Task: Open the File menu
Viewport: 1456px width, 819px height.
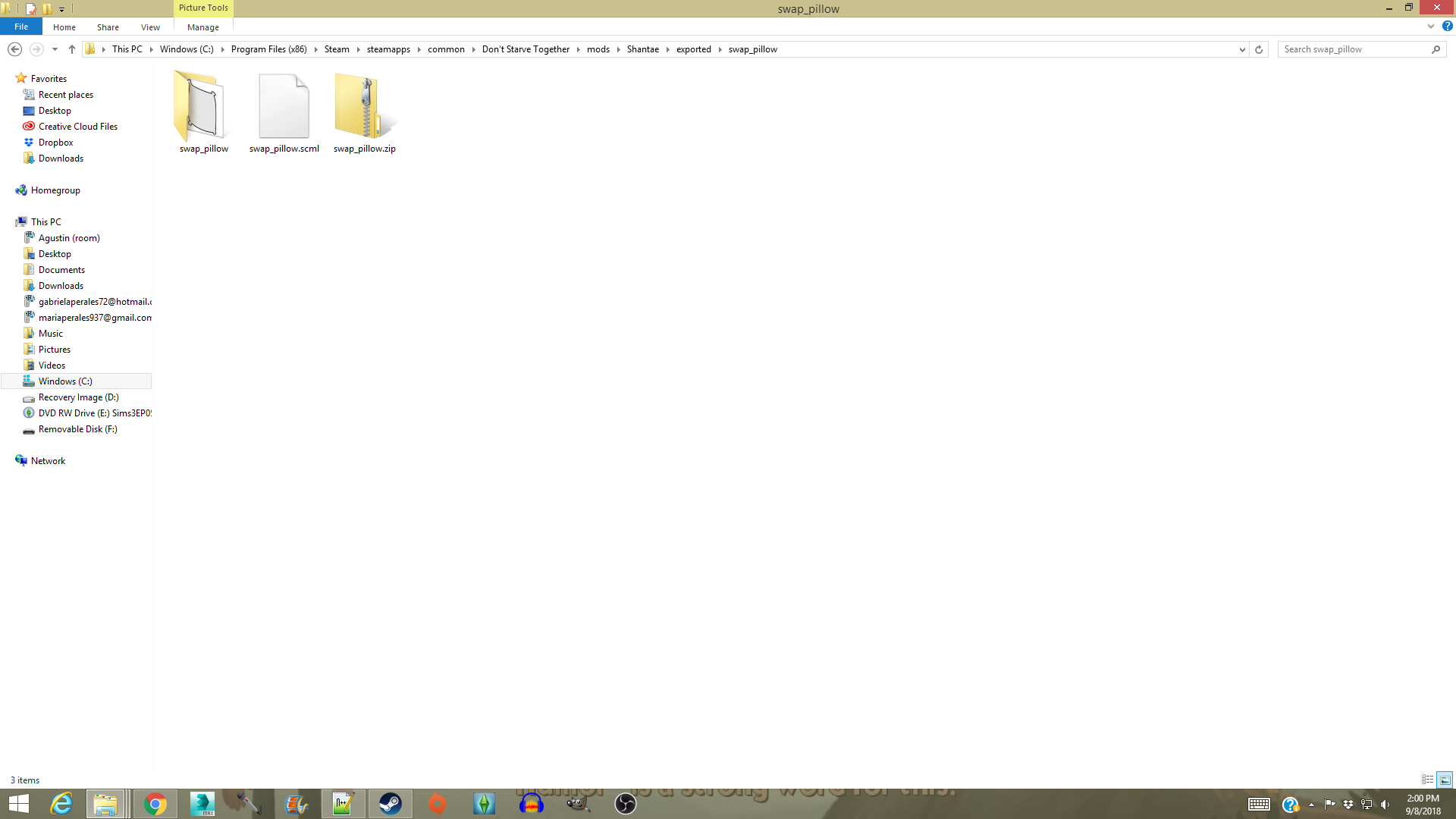Action: [x=21, y=27]
